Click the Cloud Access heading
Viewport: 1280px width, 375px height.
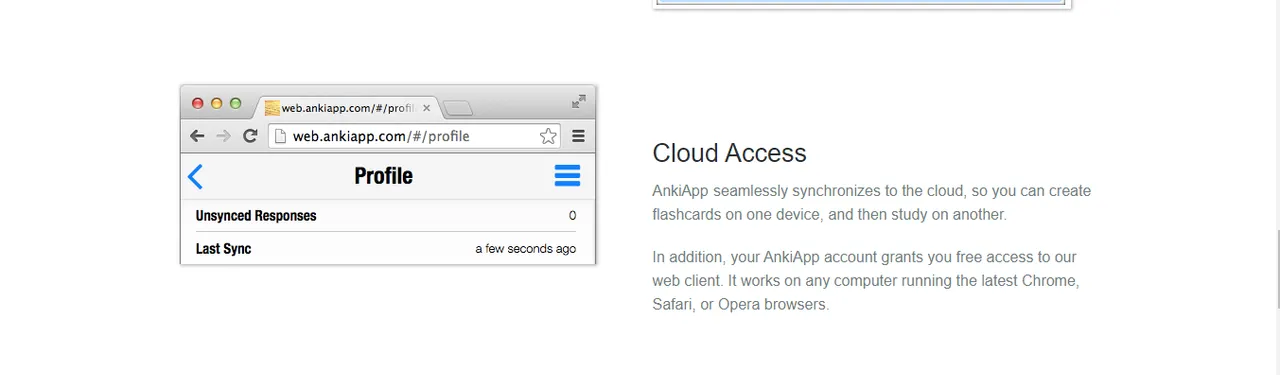point(729,153)
